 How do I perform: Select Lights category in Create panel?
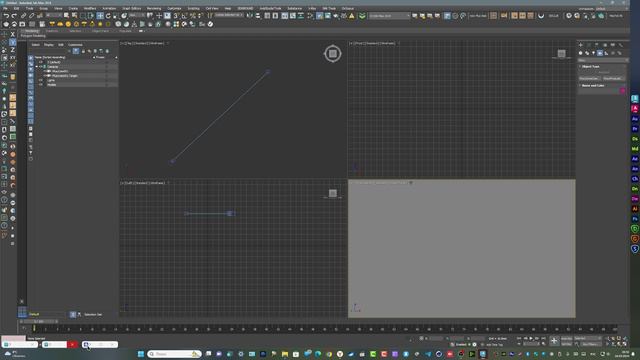tap(593, 53)
